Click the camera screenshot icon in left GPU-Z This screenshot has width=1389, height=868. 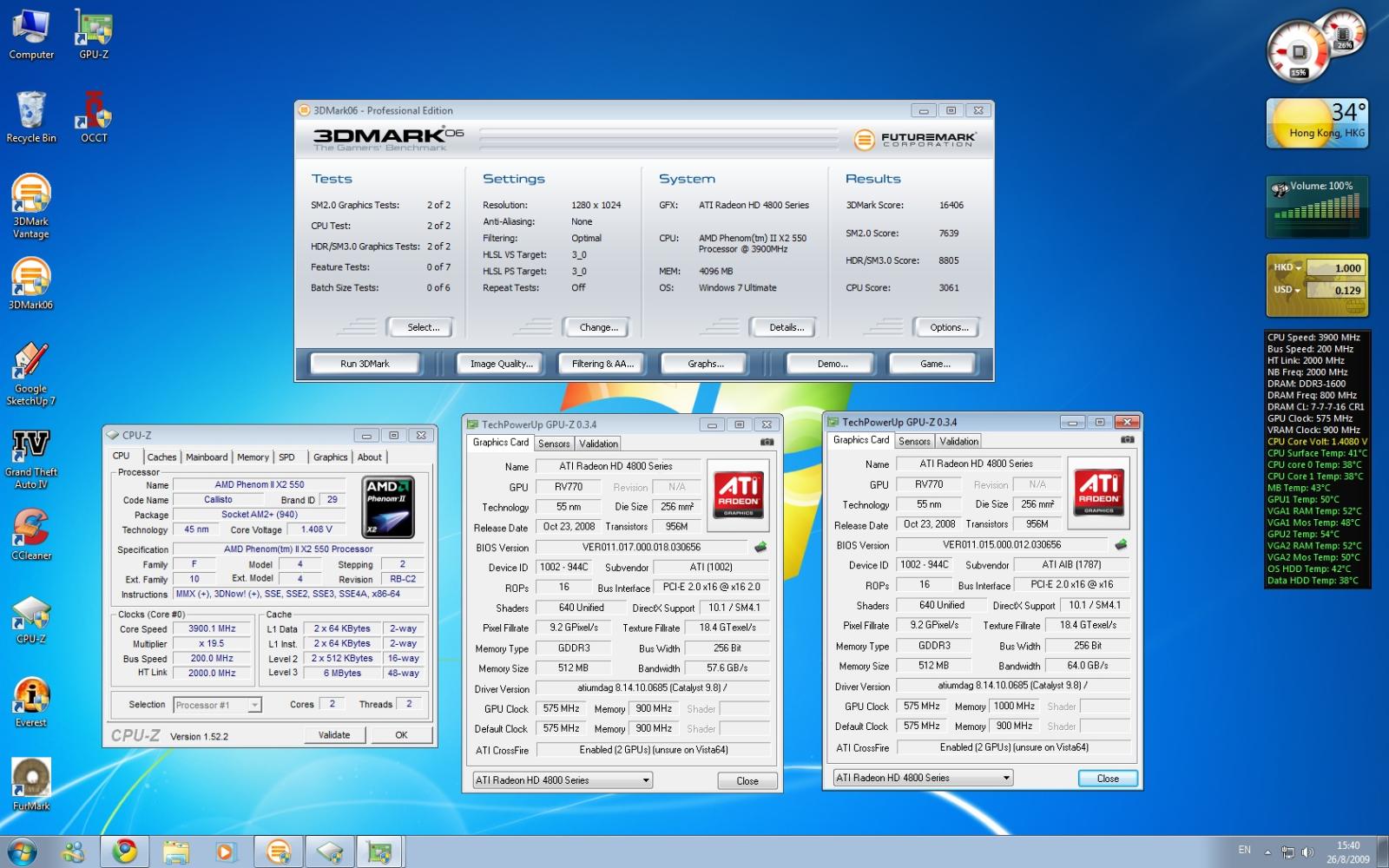tap(767, 443)
